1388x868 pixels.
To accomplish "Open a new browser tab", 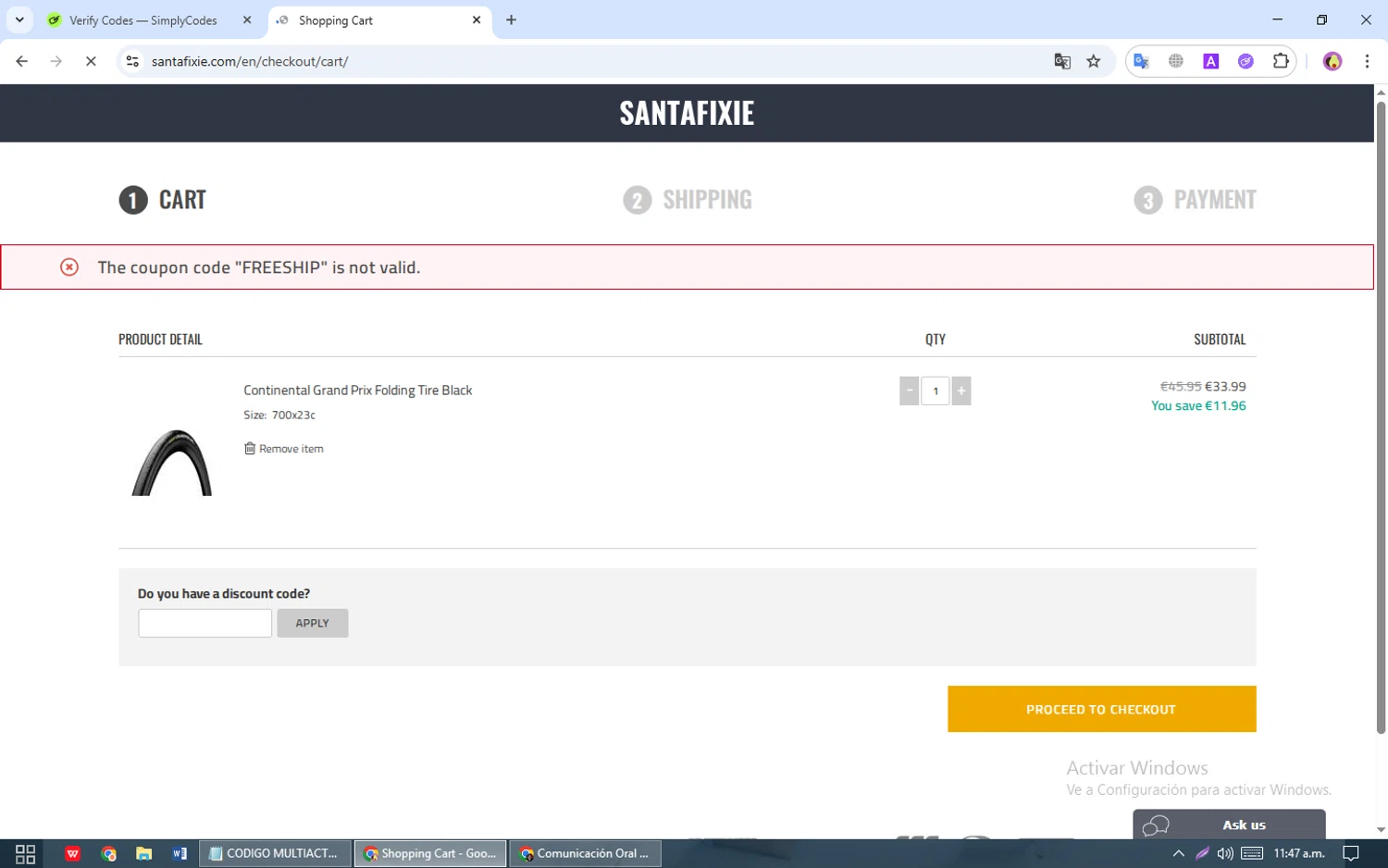I will click(511, 19).
